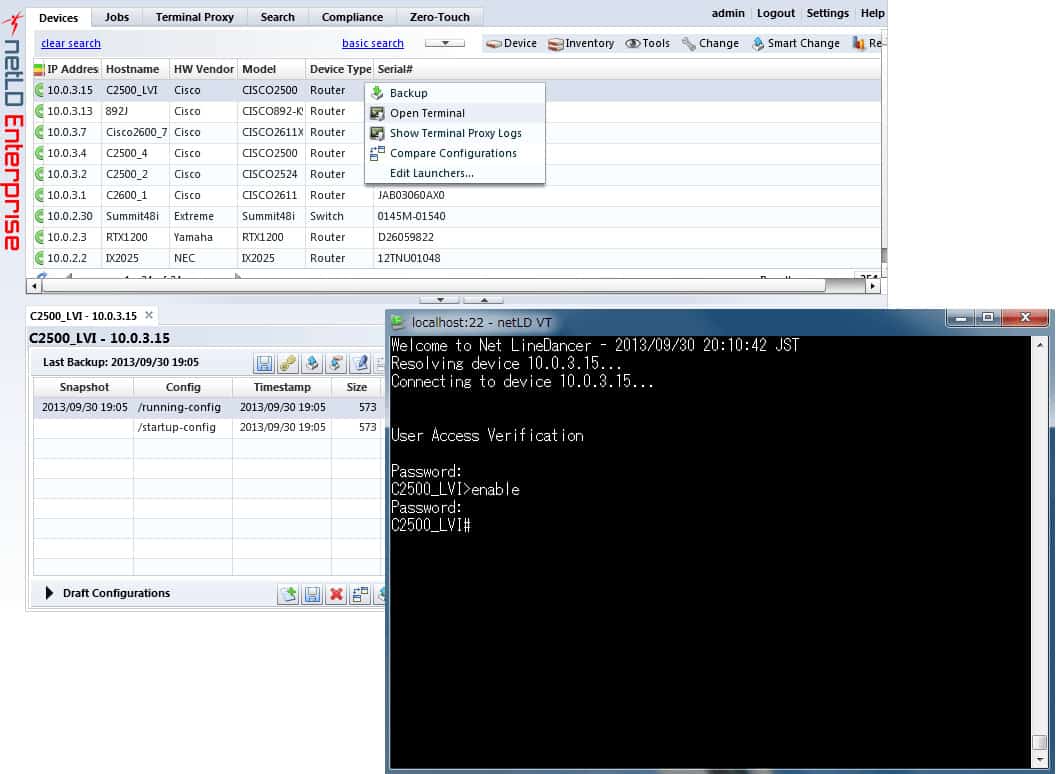Sort by Hostname column header
The image size is (1056, 774).
[135, 69]
